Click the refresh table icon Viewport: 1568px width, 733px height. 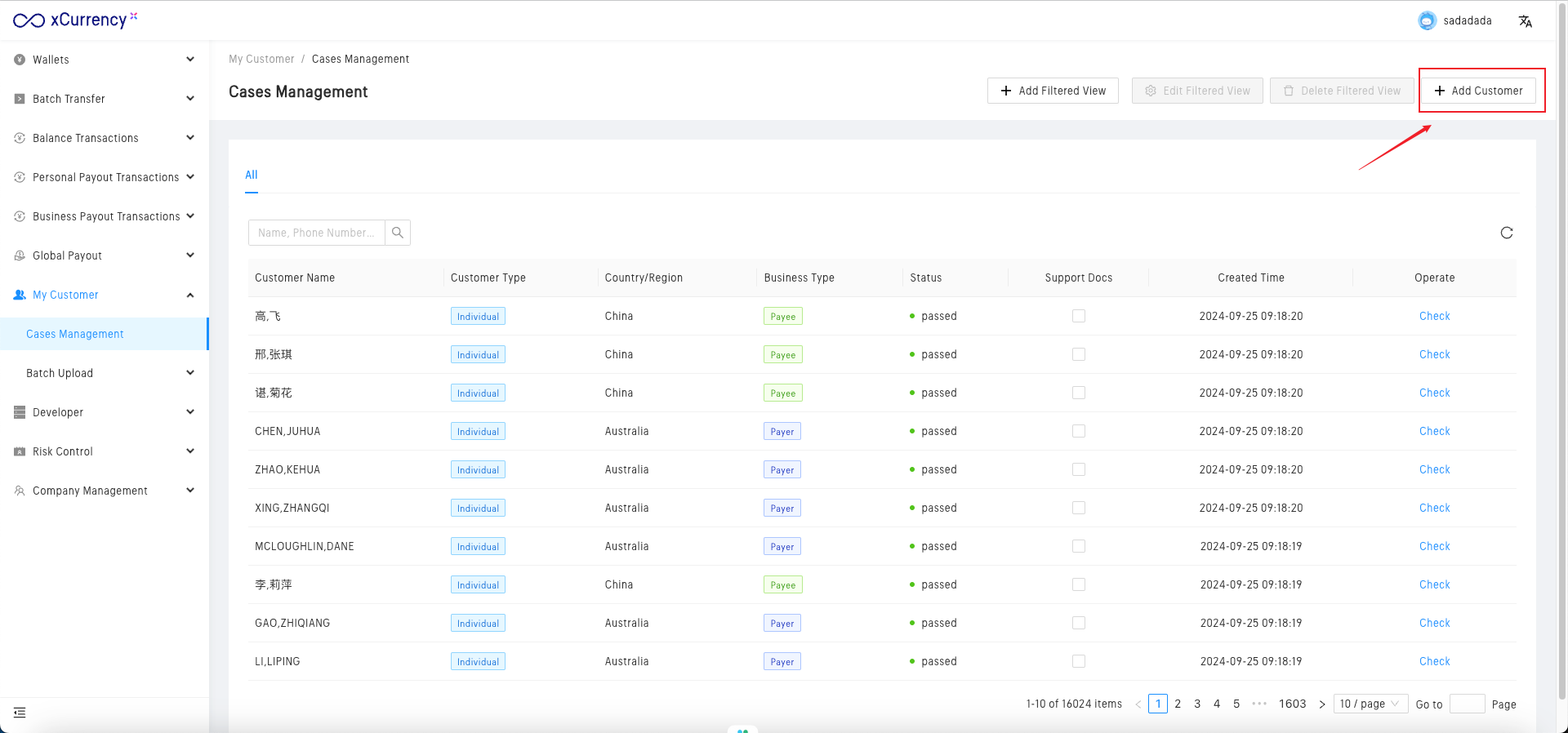point(1507,233)
